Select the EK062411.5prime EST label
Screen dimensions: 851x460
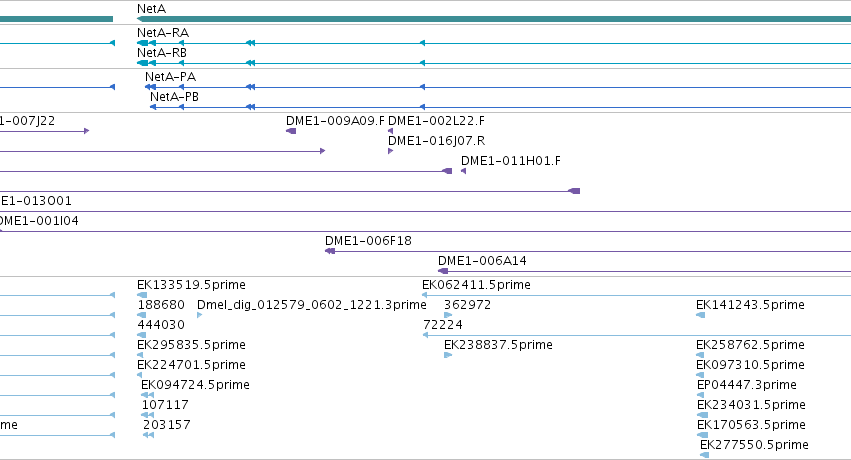[x=477, y=285]
